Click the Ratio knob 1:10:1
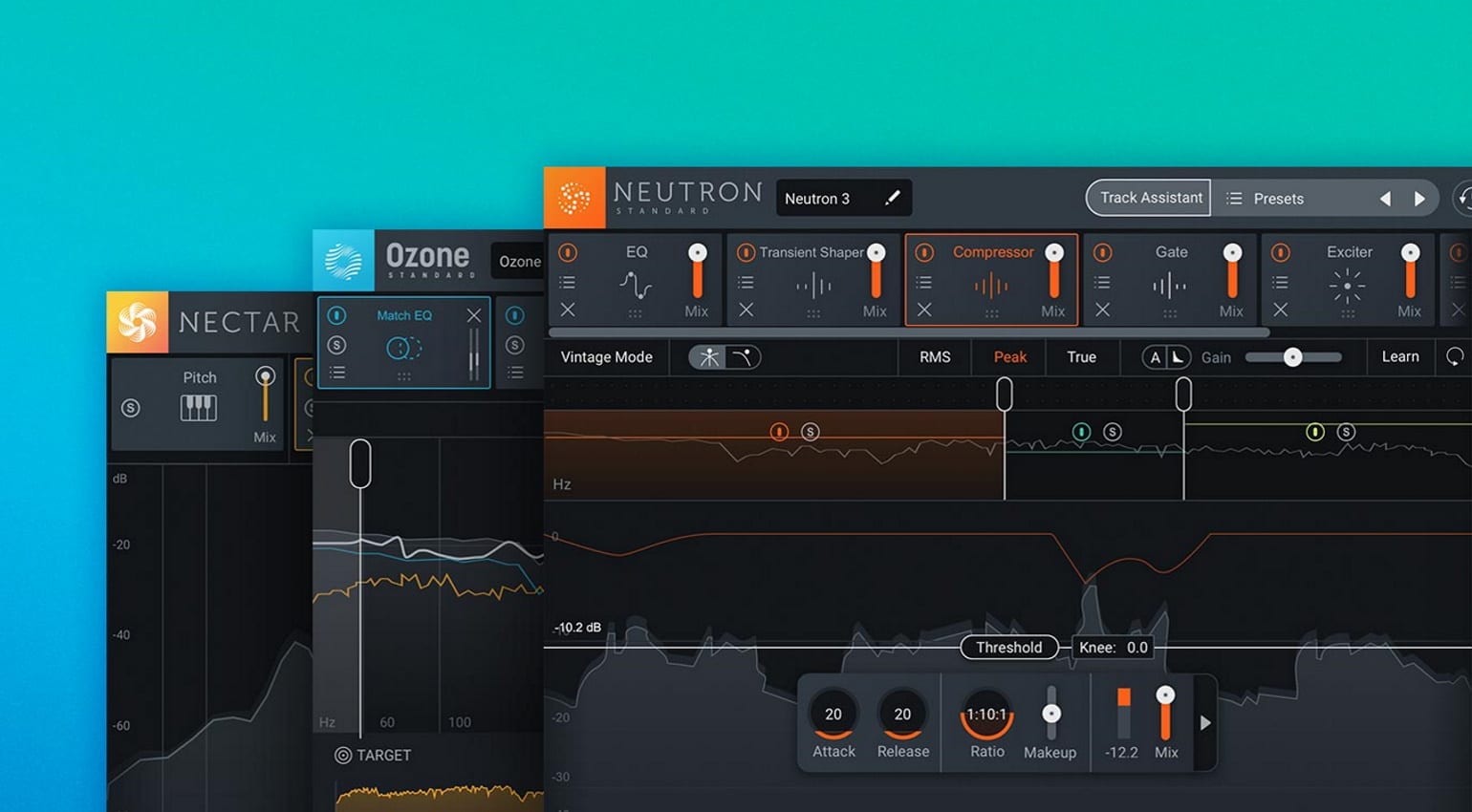 [986, 715]
